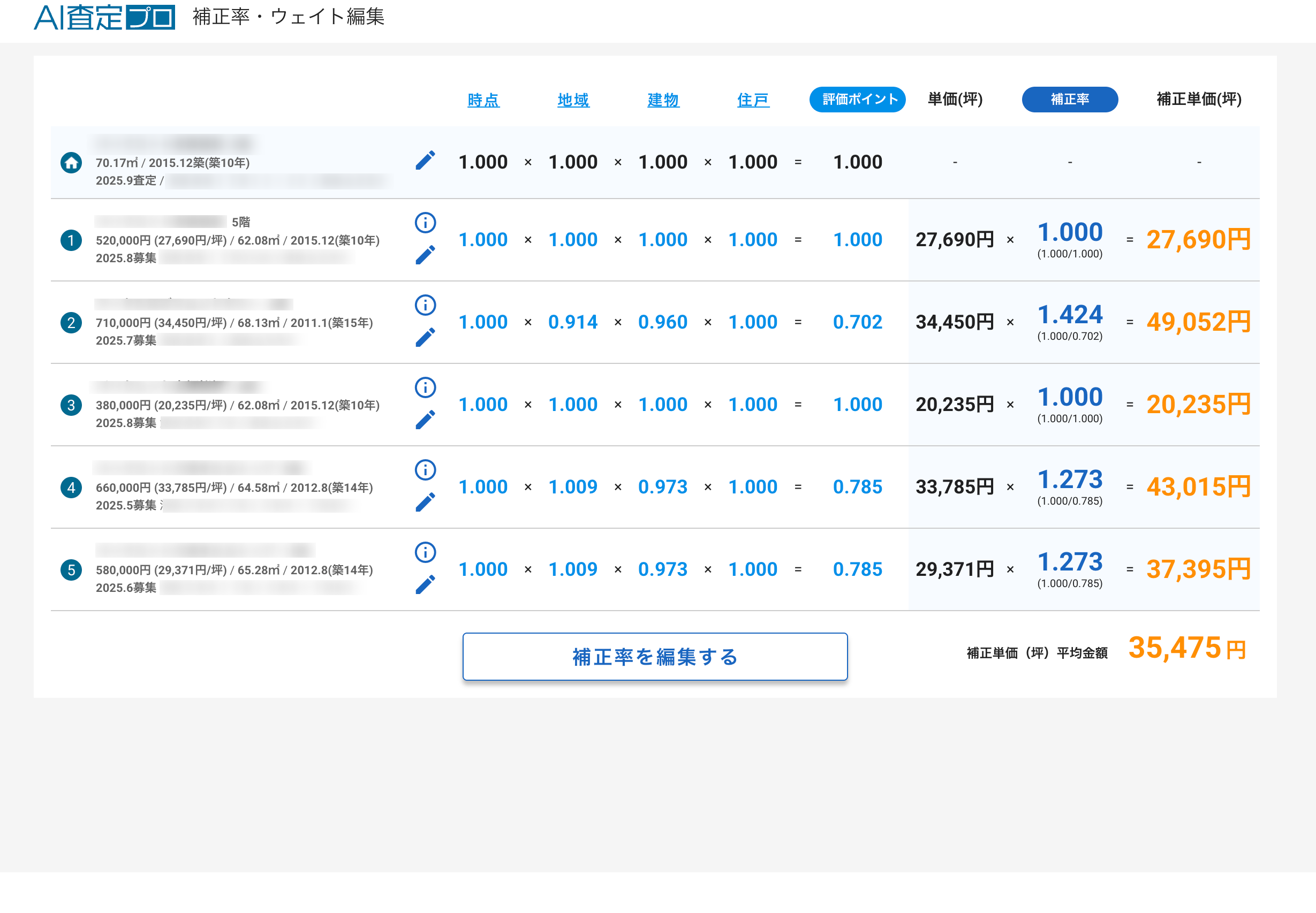Image resolution: width=1316 pixels, height=913 pixels.
Task: Click the 評価ポイント pill button
Action: click(857, 100)
